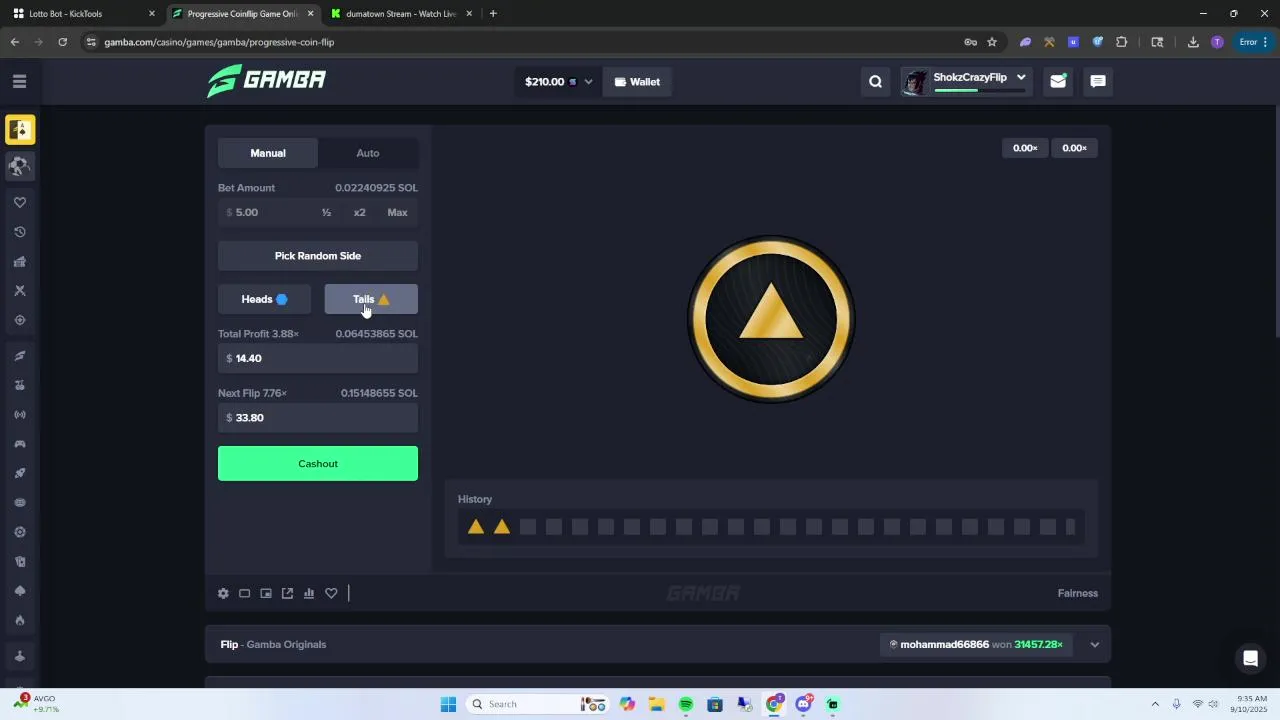Pop out game in new window icon
1280x720 pixels.
[x=287, y=593]
